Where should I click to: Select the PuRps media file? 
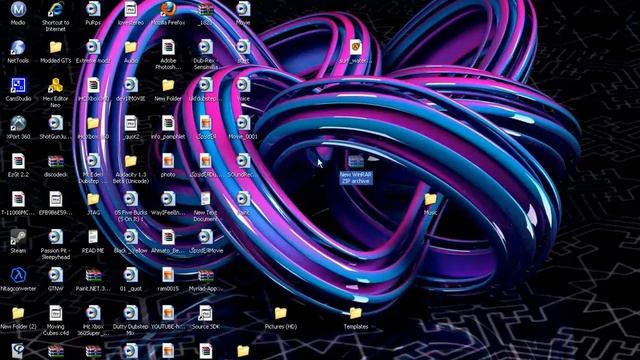(x=93, y=9)
